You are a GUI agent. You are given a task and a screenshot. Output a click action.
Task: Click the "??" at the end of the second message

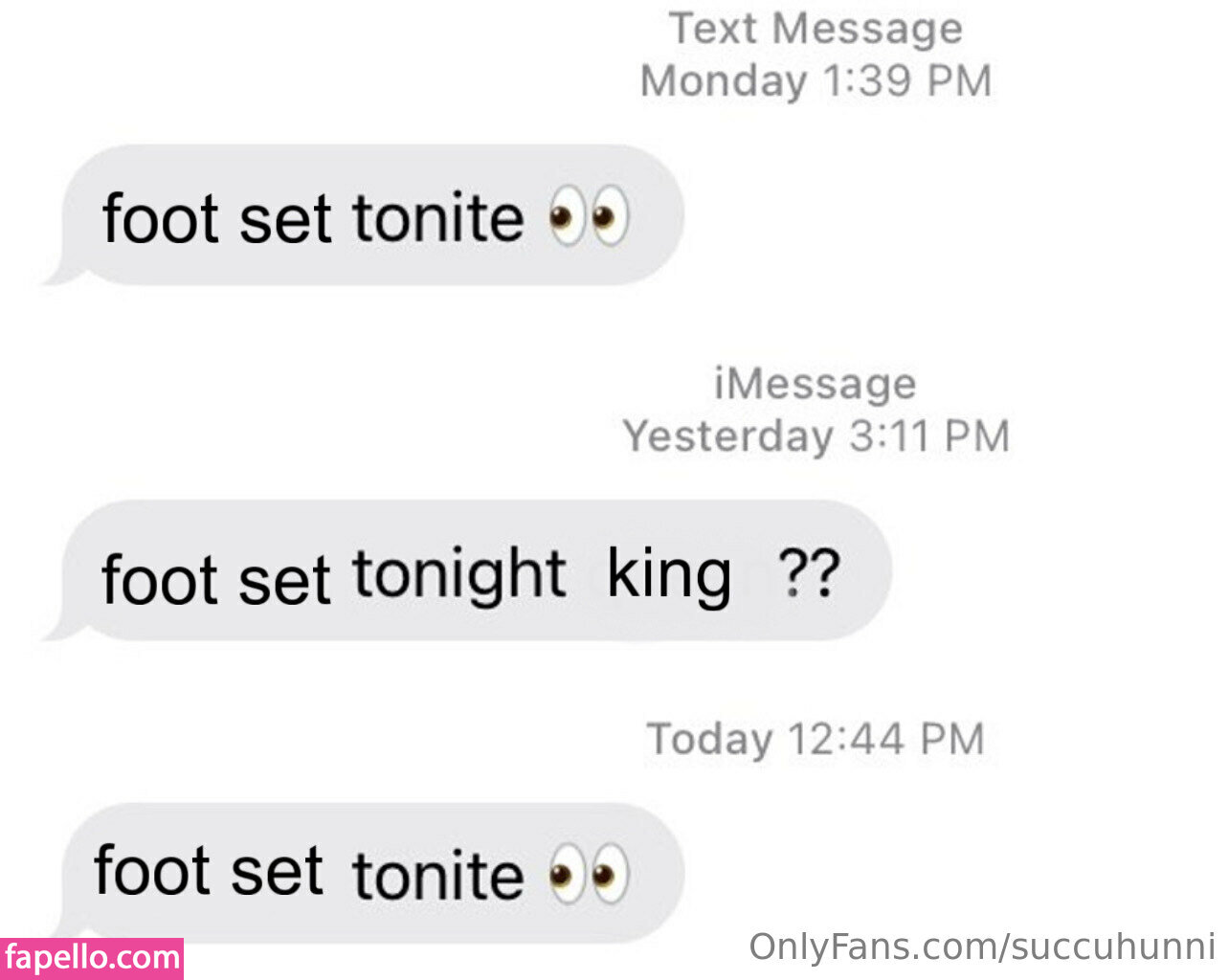click(807, 572)
